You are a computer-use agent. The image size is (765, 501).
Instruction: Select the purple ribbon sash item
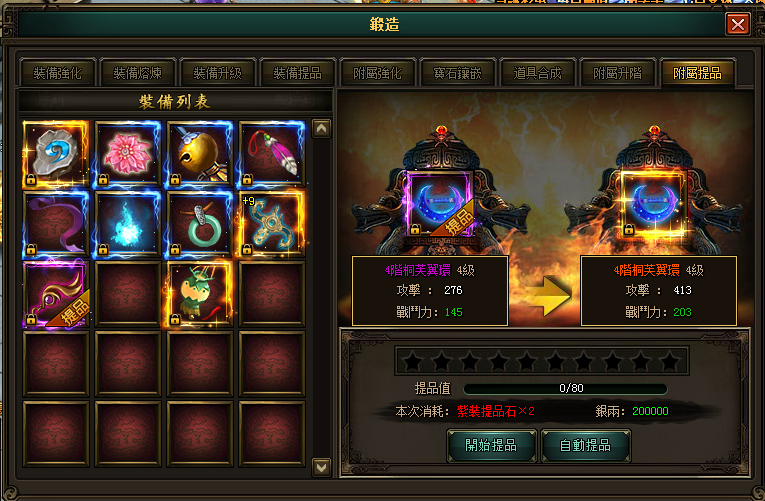coord(56,224)
